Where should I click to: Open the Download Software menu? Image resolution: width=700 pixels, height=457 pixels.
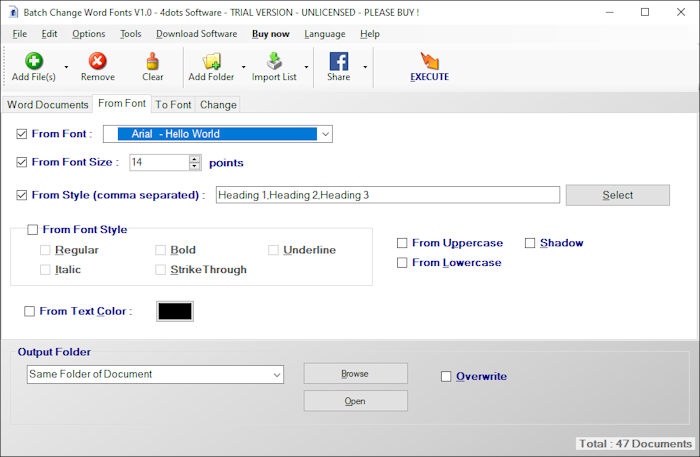196,34
